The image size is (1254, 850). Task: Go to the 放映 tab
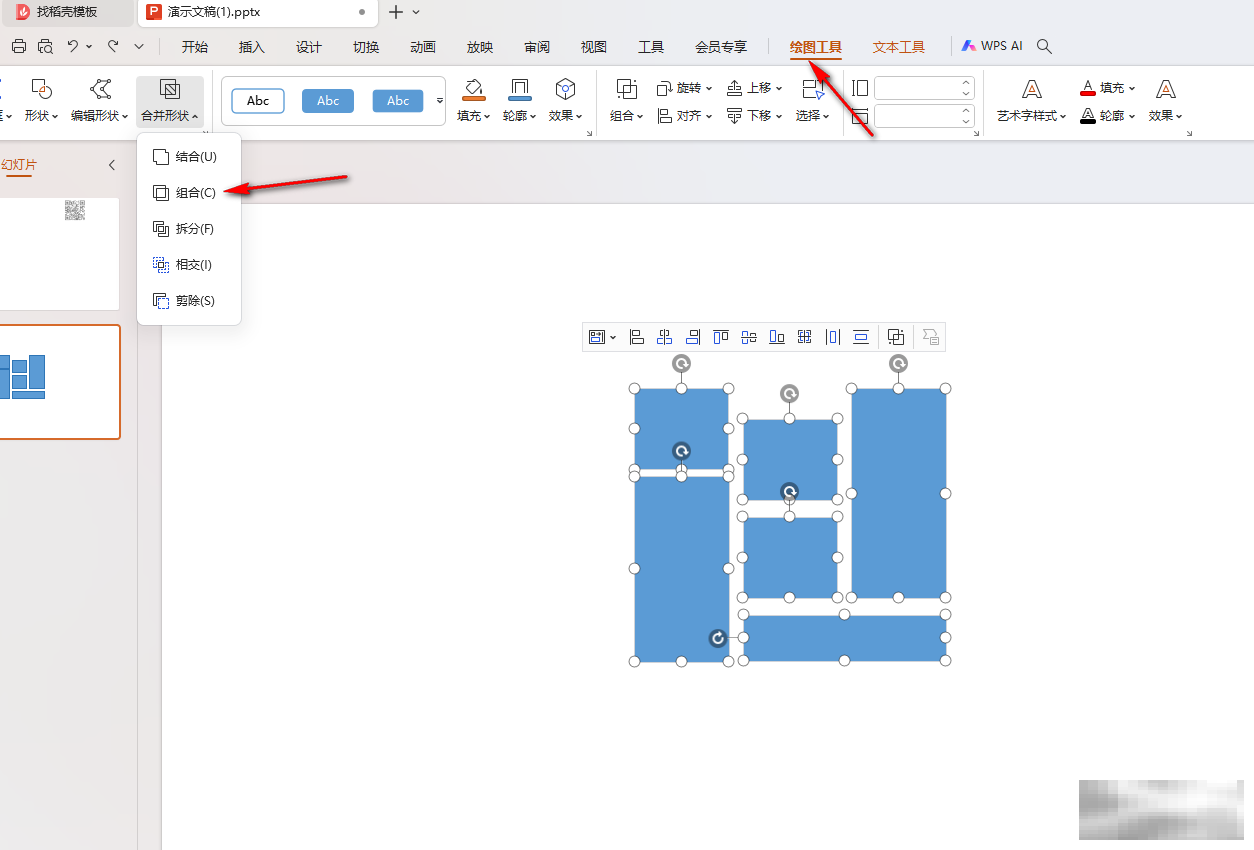[480, 47]
